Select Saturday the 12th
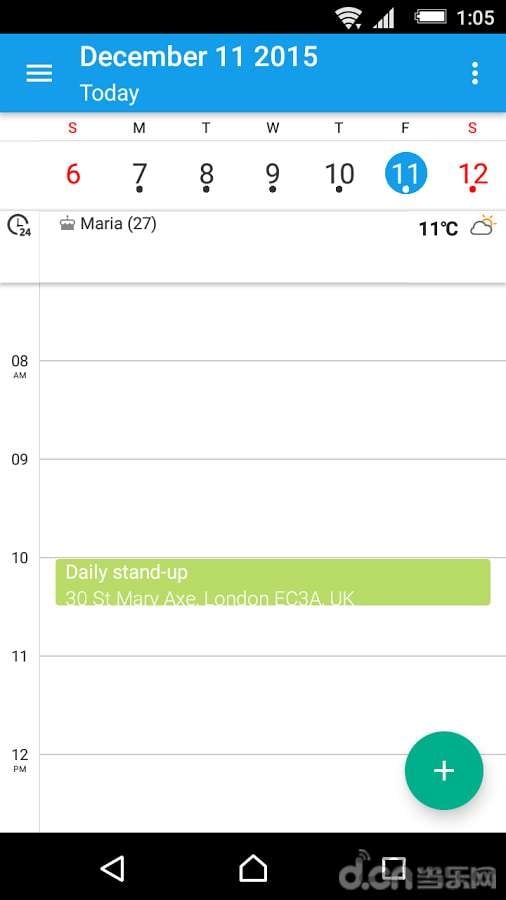The height and width of the screenshot is (900, 506). [x=473, y=175]
